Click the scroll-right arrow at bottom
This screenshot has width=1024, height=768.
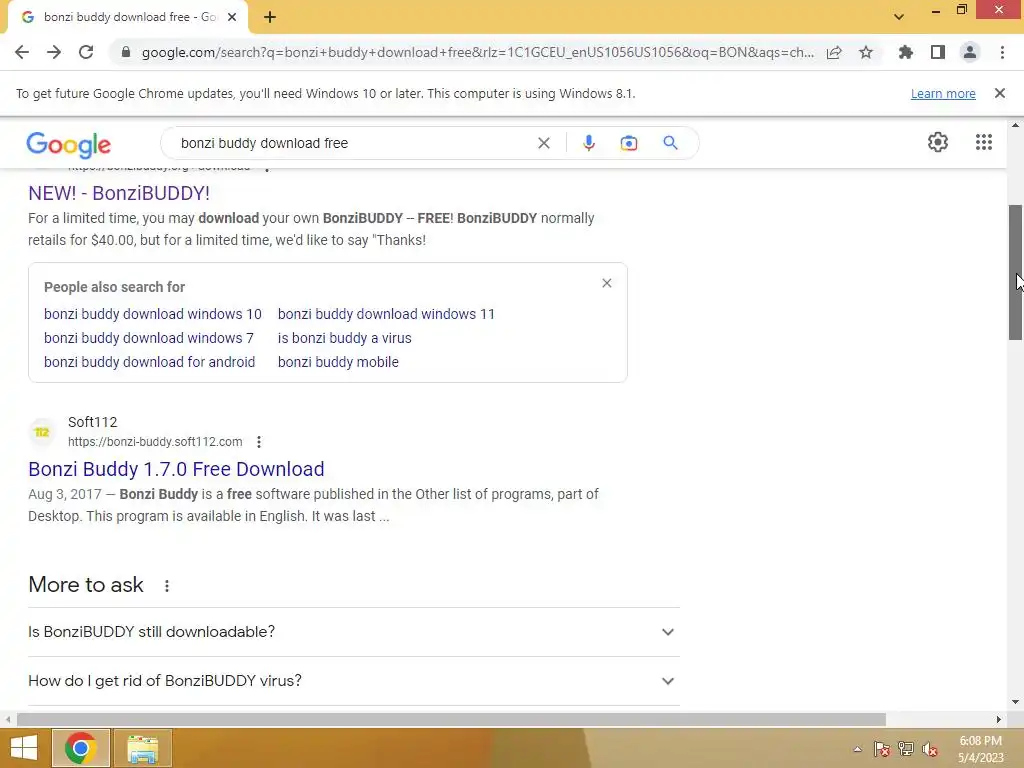pos(999,720)
